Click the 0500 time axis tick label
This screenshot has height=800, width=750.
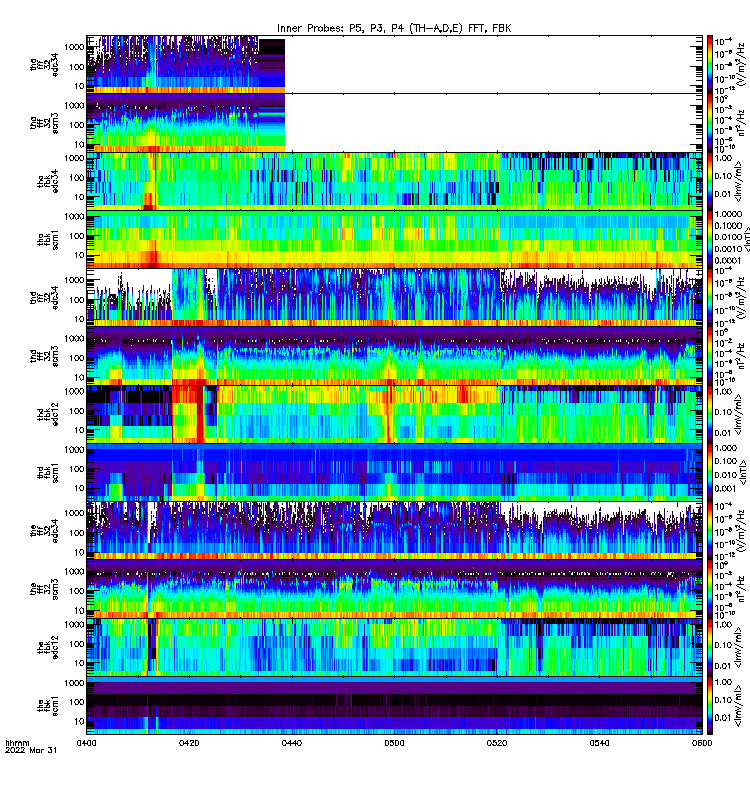tap(394, 743)
